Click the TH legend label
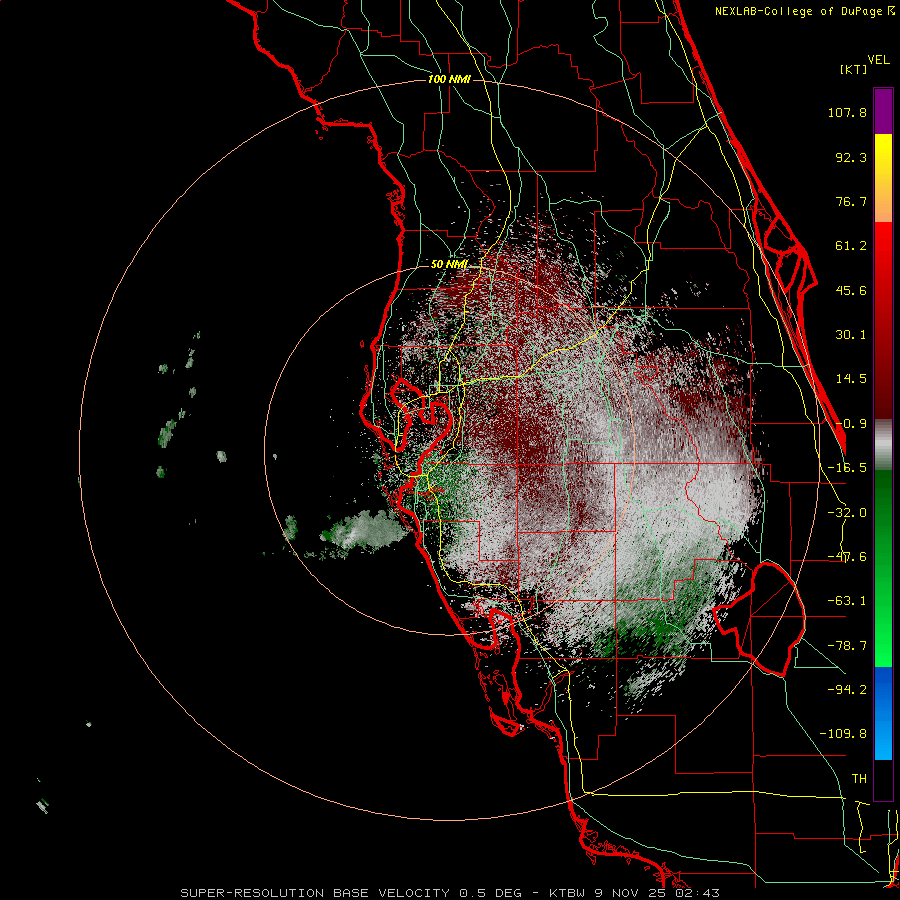The image size is (900, 900). coord(859,779)
